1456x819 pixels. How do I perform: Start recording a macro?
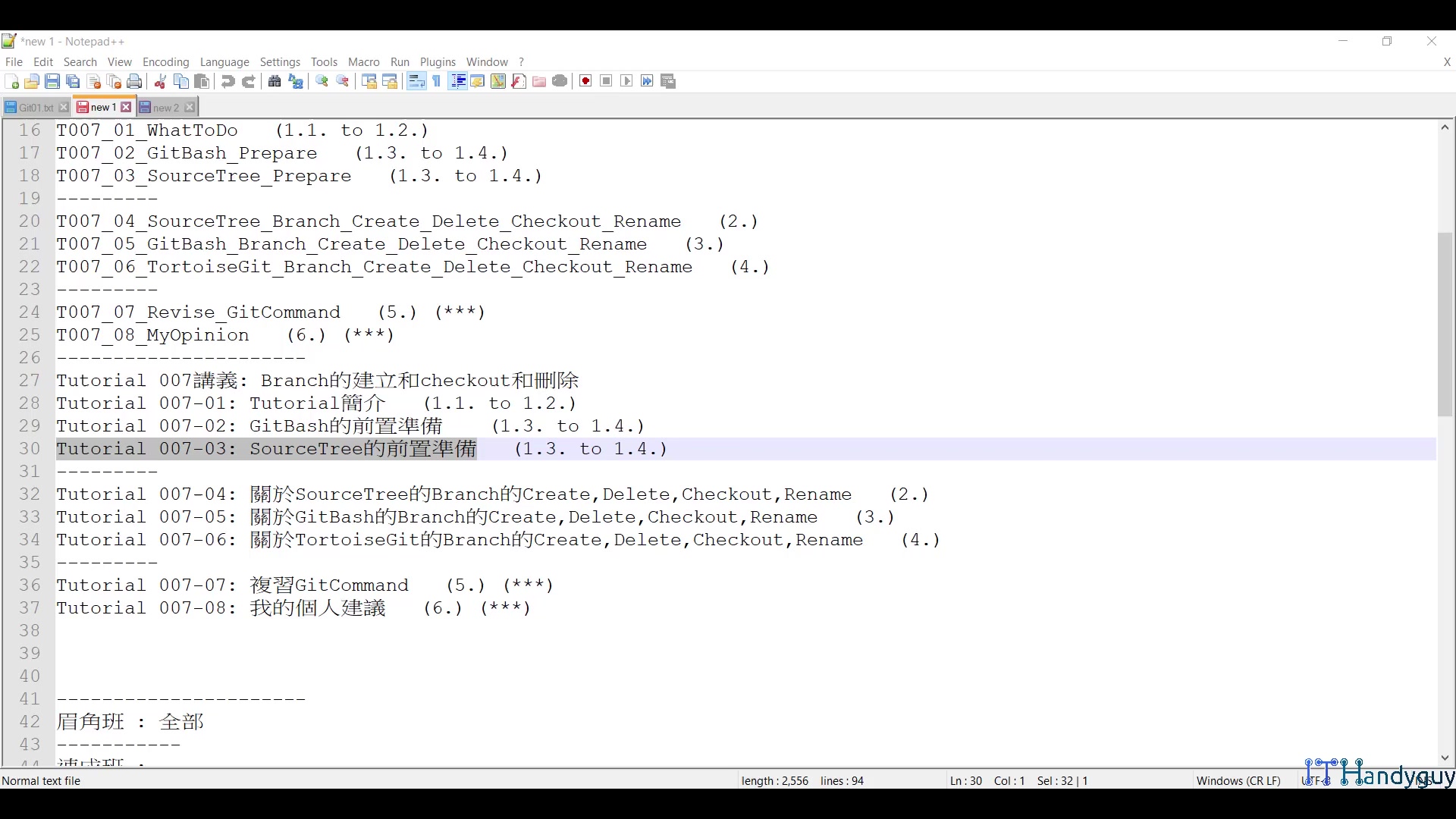click(585, 81)
